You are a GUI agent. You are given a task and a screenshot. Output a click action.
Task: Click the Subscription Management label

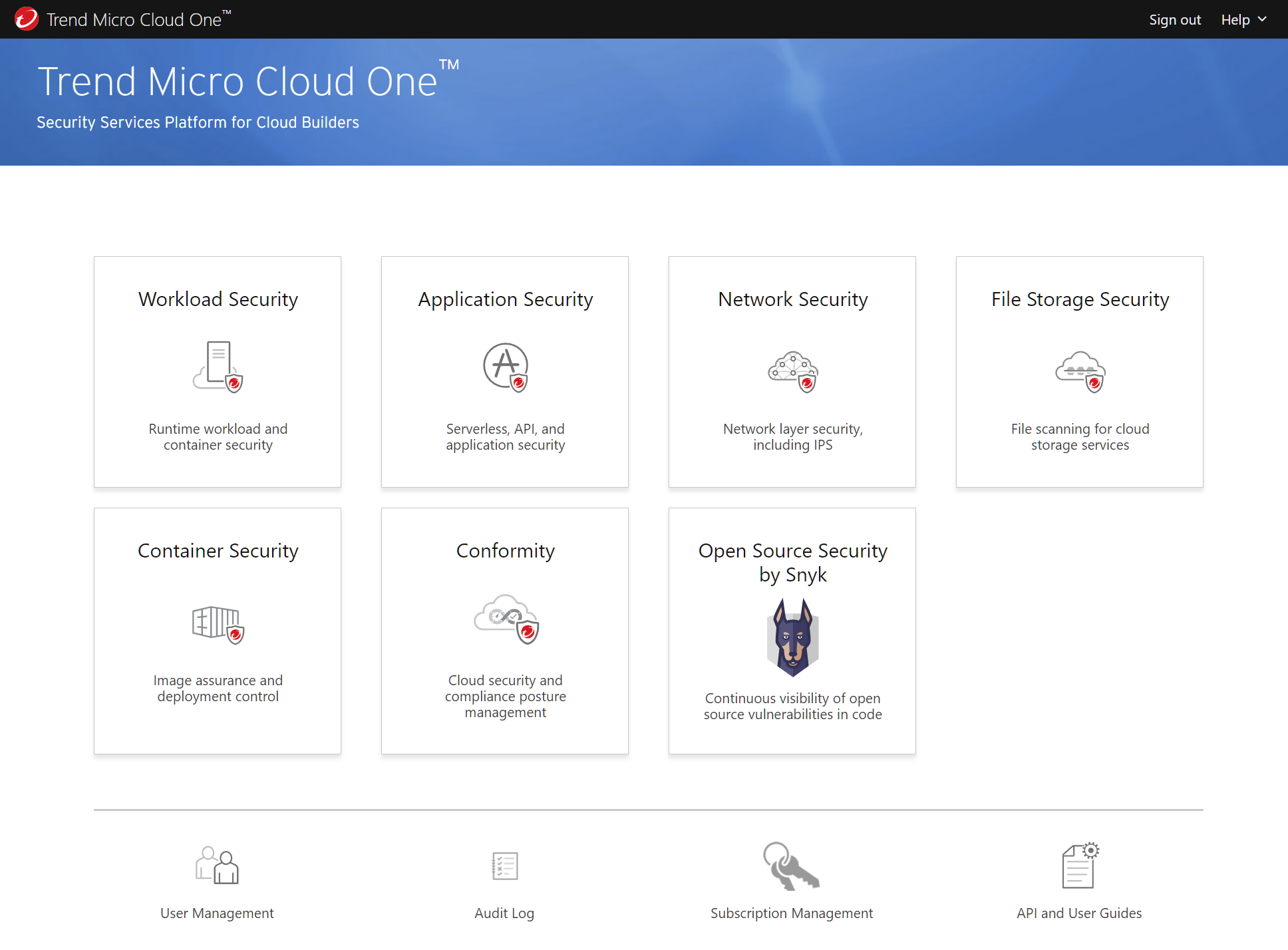792,913
